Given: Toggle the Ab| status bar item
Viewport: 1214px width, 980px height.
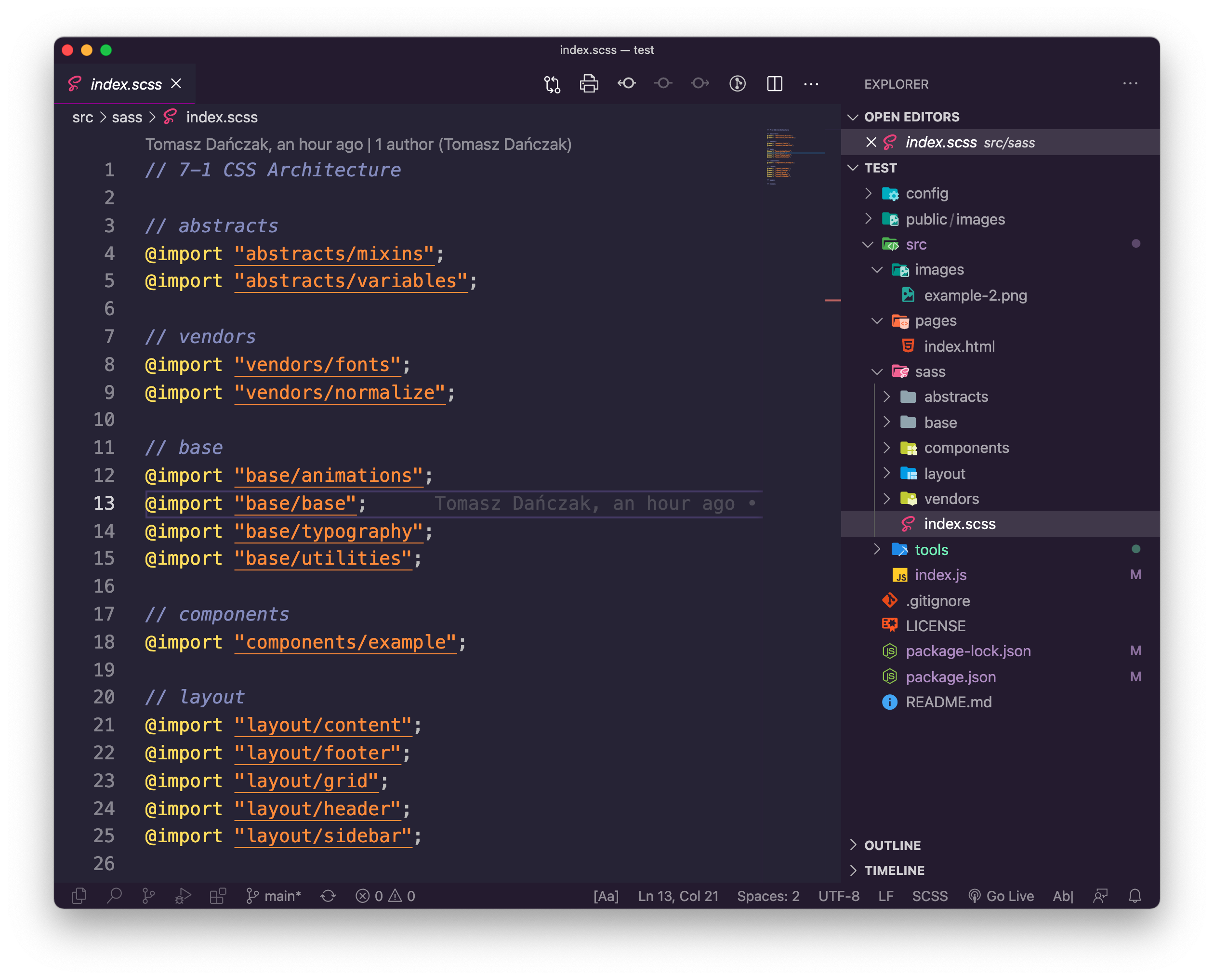Looking at the screenshot, I should (x=1063, y=896).
